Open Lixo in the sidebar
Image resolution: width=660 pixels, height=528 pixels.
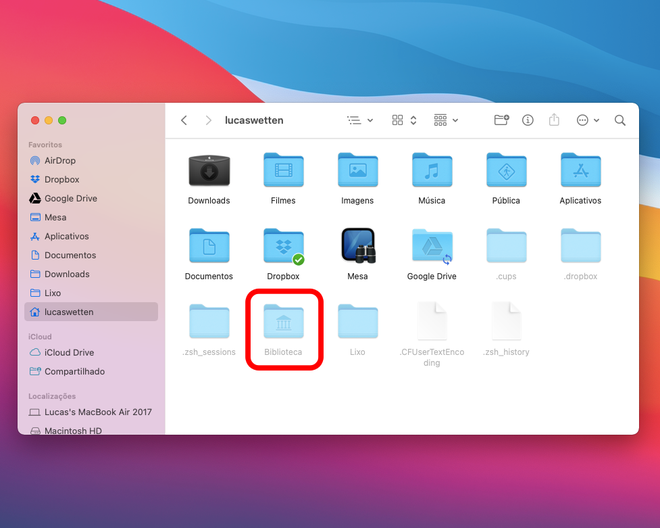pos(91,293)
